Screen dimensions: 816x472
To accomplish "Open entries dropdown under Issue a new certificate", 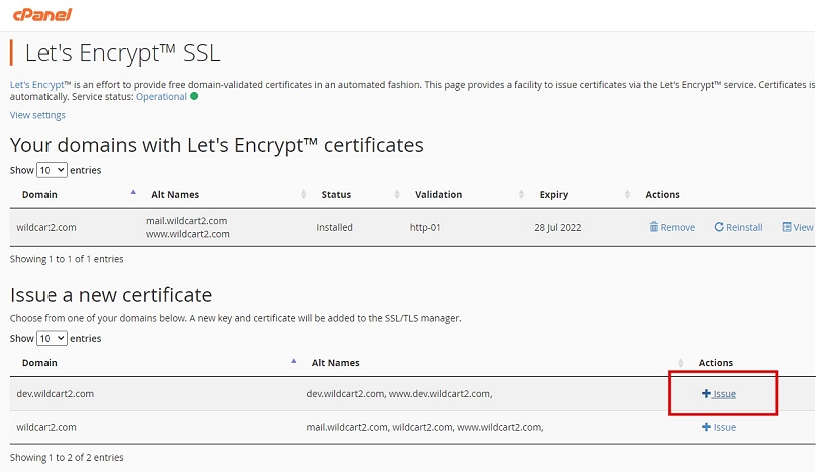I will tap(52, 338).
